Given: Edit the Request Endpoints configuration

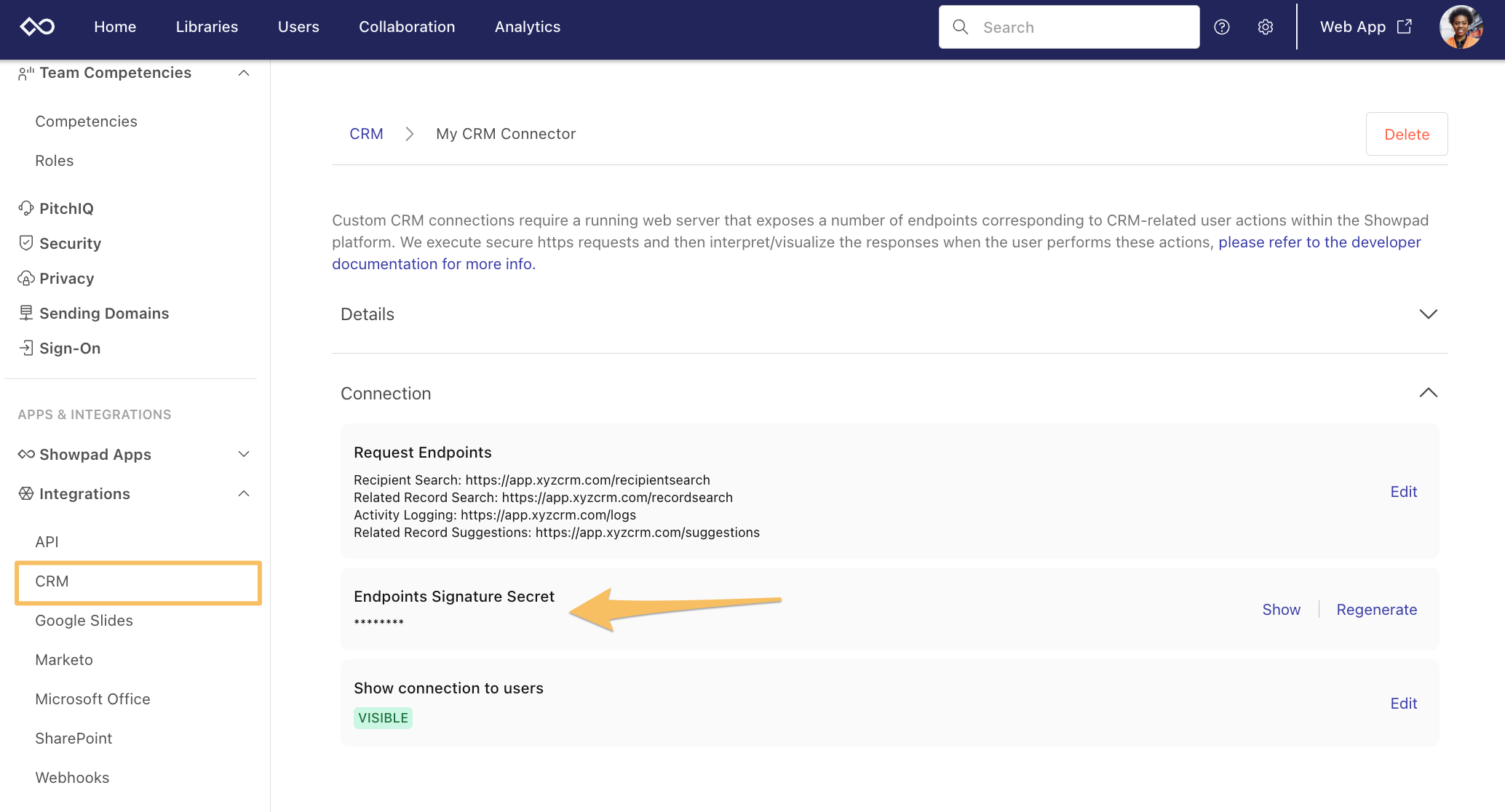Looking at the screenshot, I should [x=1403, y=491].
